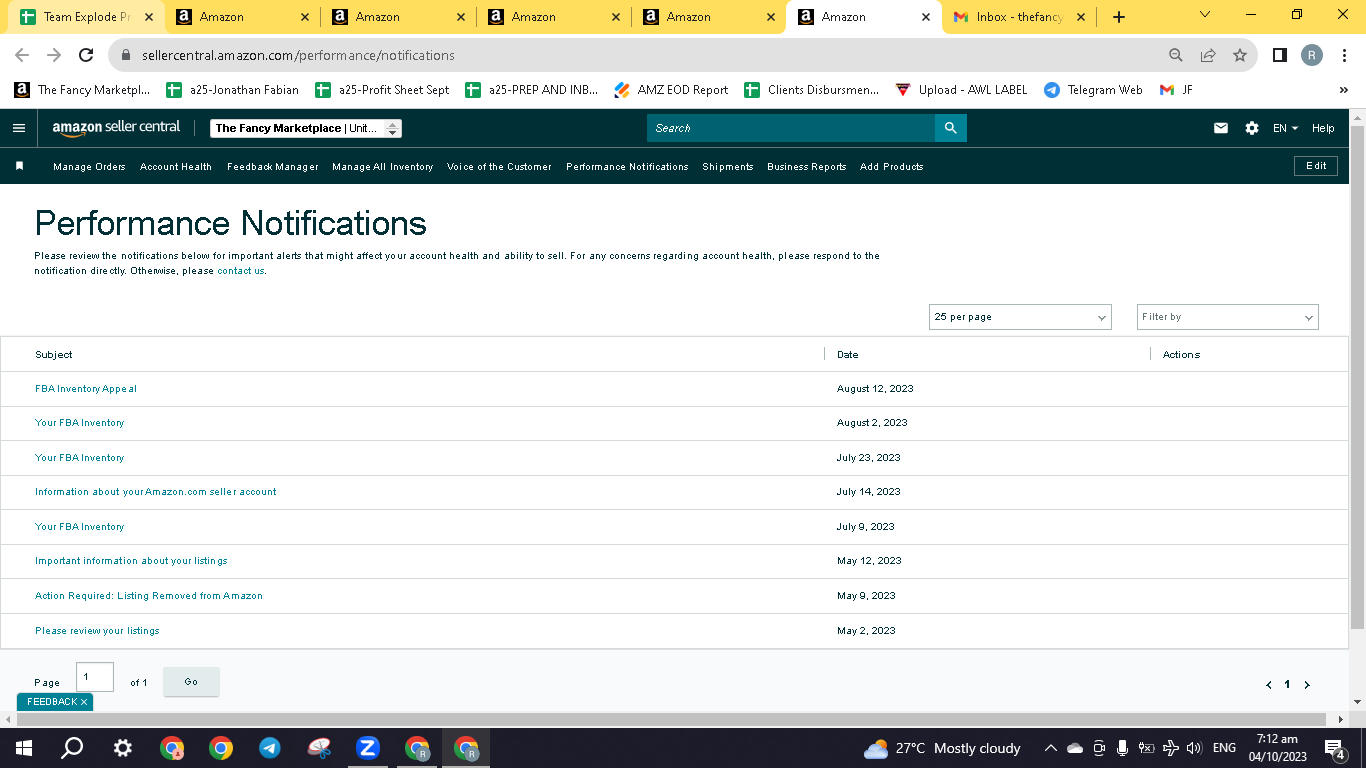Click the vertical page scrollbar
The height and width of the screenshot is (768, 1366).
pos(1357,378)
